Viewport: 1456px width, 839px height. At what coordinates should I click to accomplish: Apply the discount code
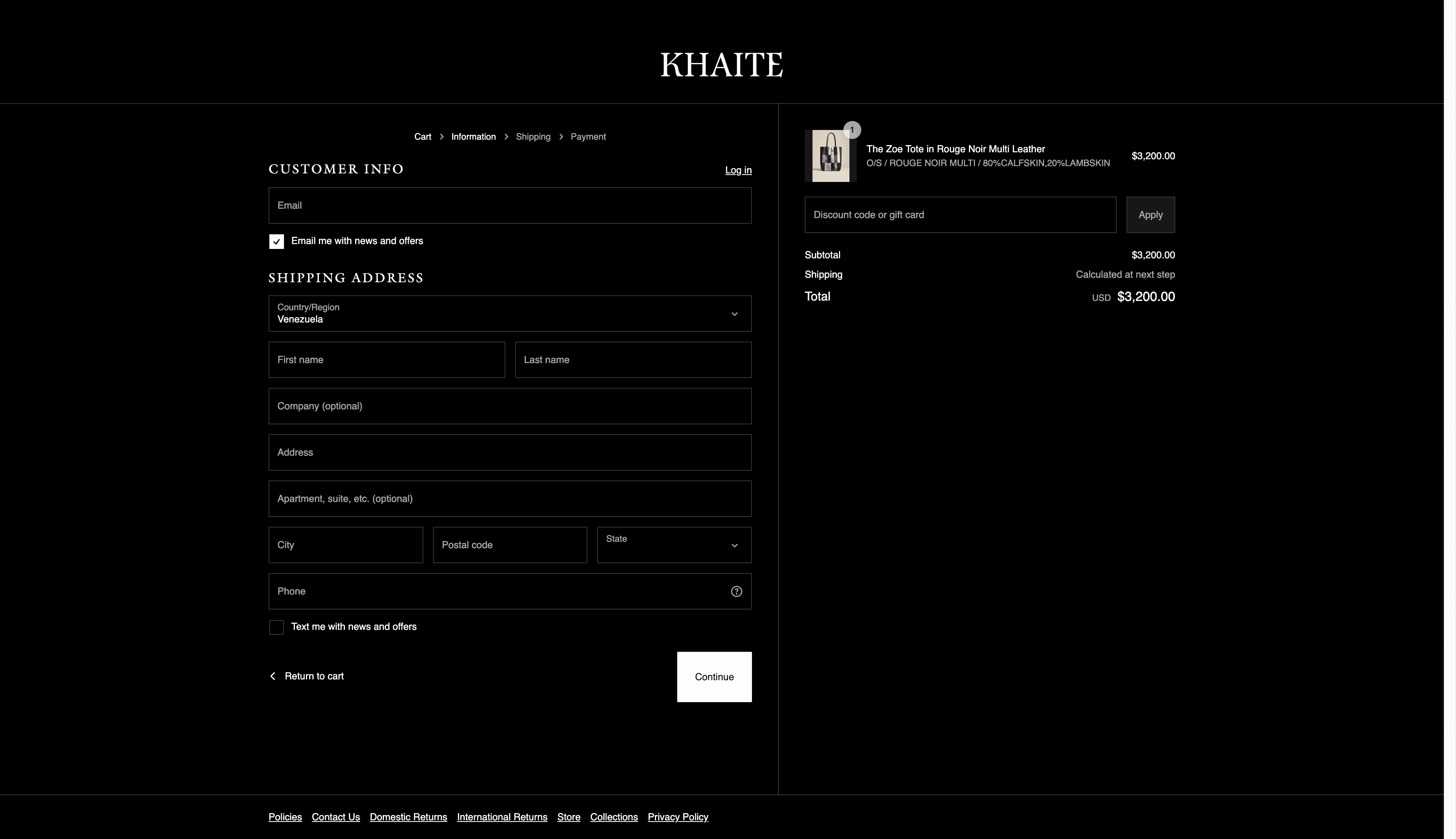1150,215
